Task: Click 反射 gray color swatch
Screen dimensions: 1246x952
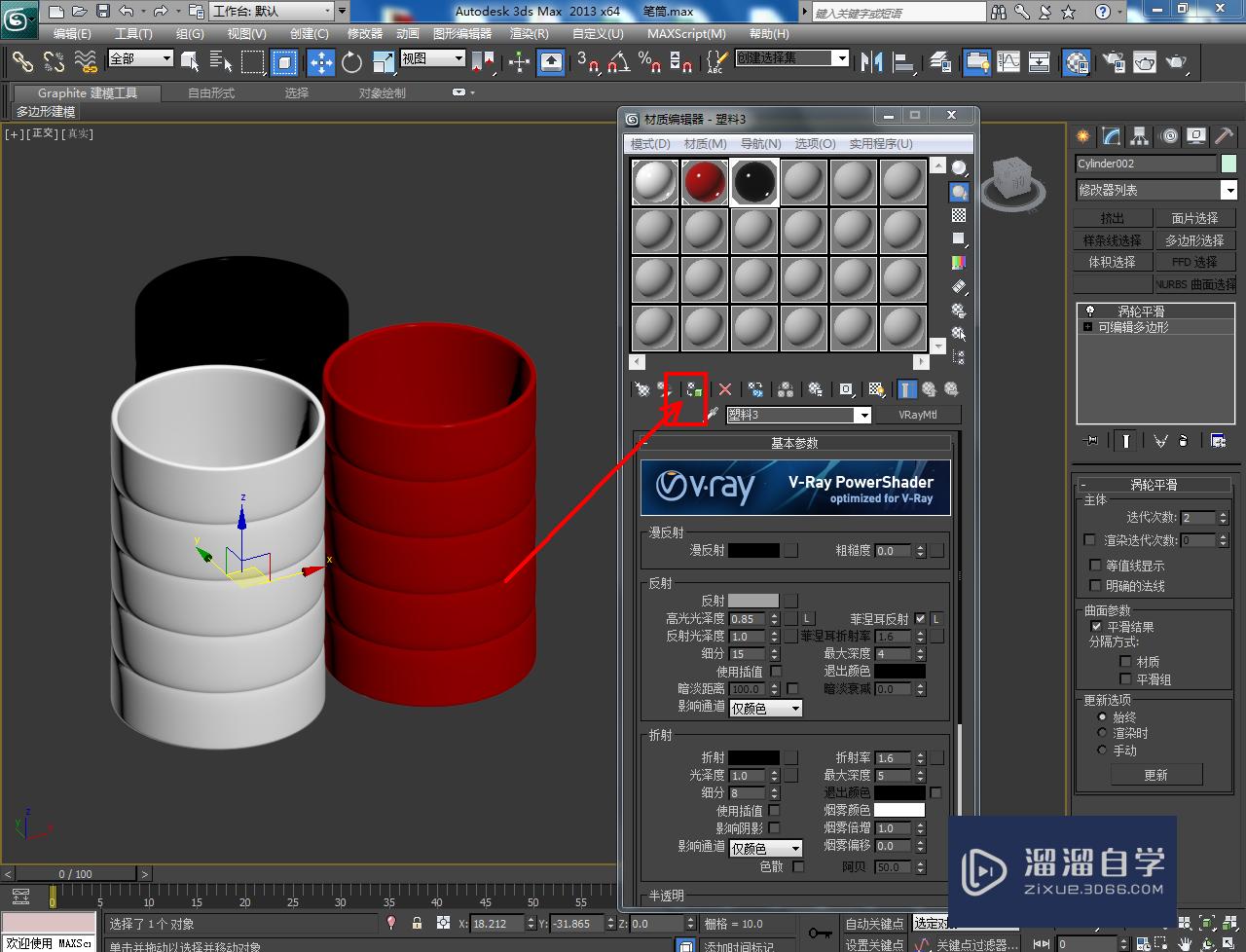Action: (754, 601)
